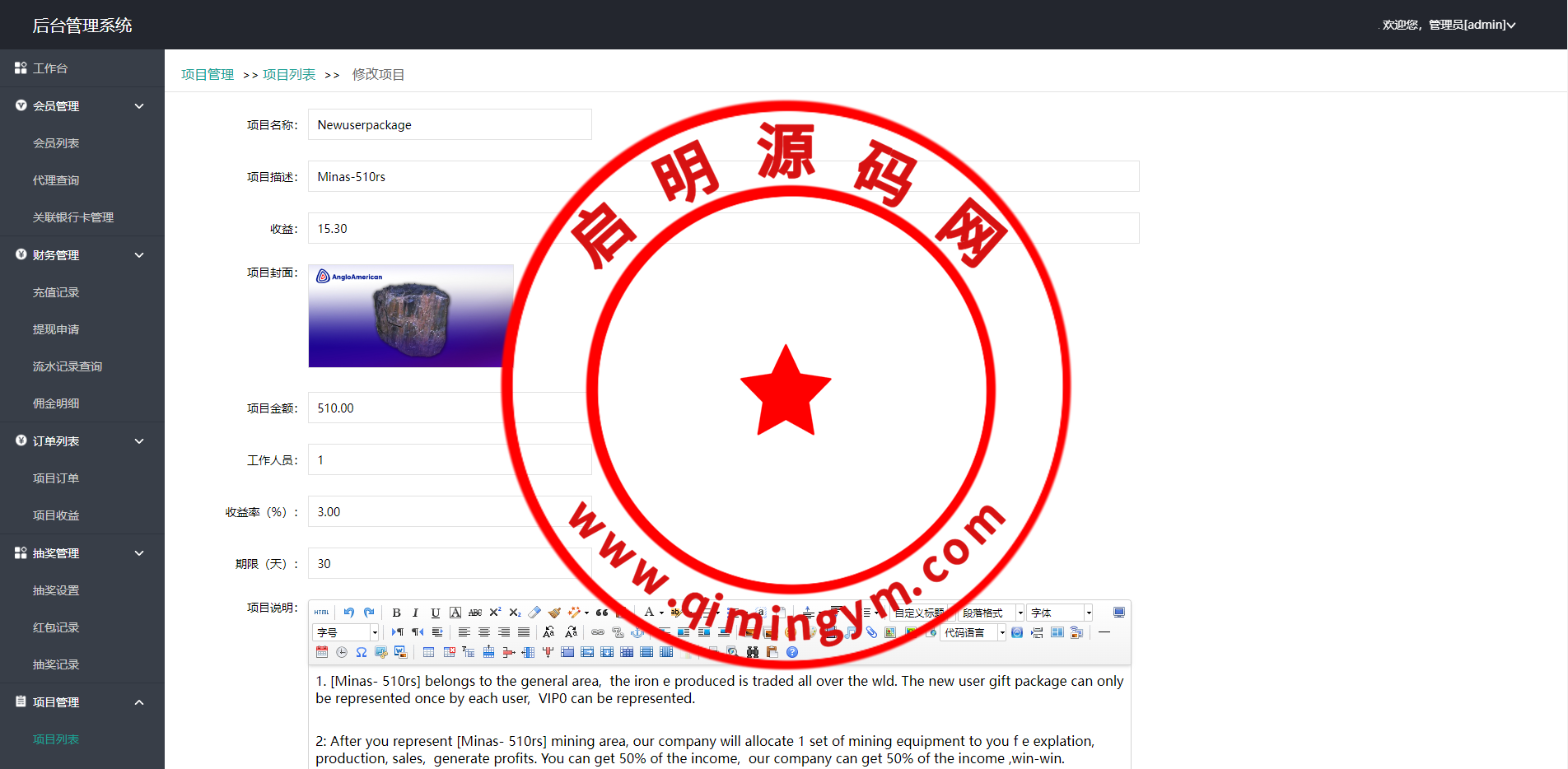Open the admin welcome menu in header
The image size is (1568, 769).
click(1449, 25)
